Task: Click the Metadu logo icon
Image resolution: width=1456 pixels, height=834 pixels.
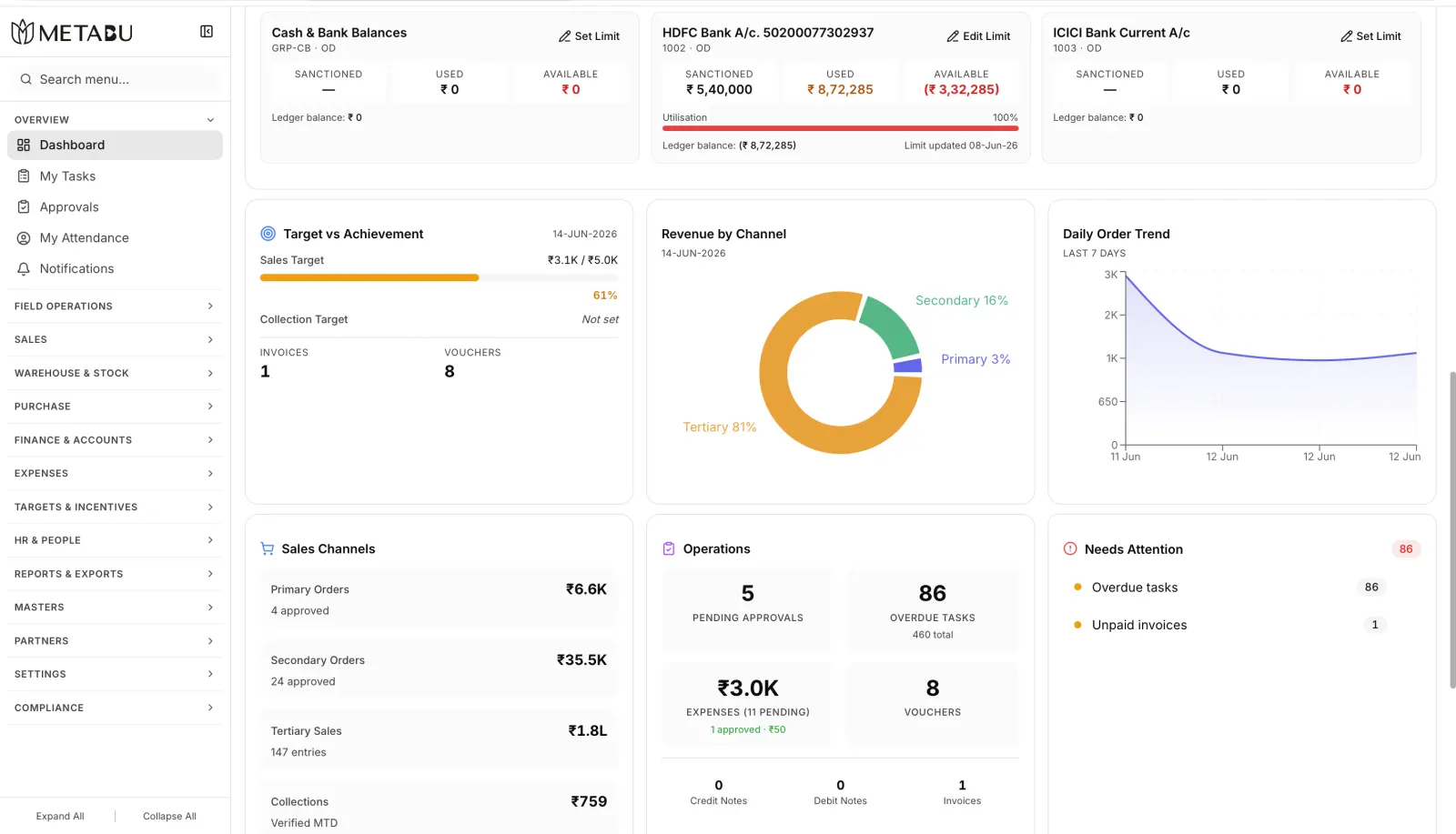Action: 23,33
